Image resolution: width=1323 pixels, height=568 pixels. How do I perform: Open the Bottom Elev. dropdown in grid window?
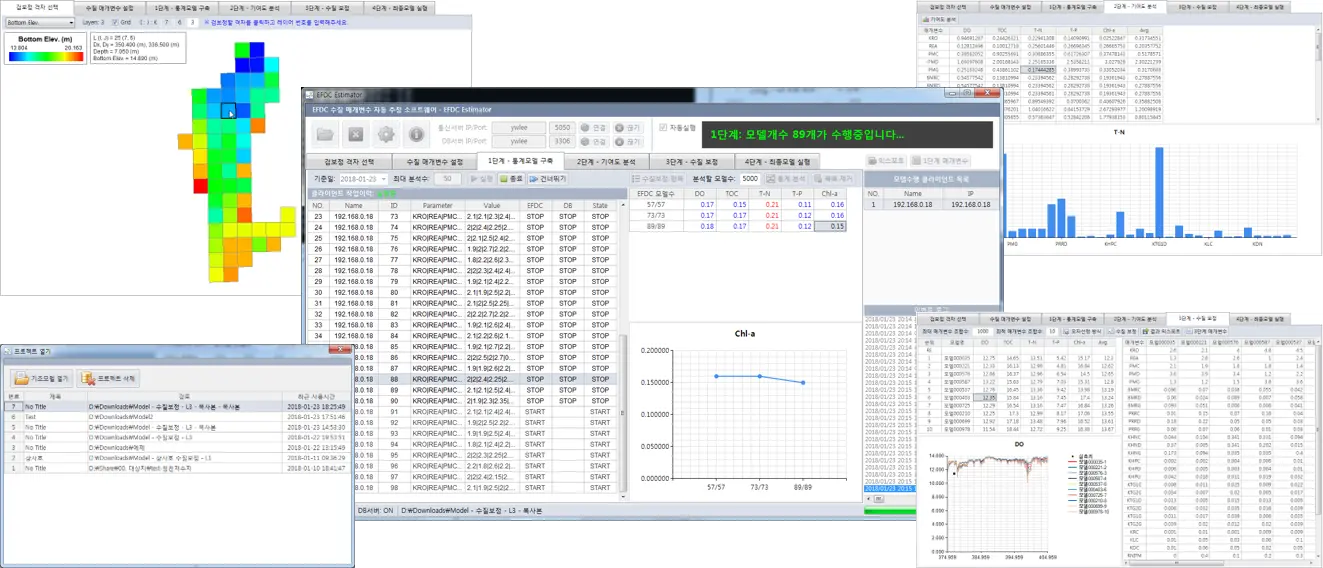click(x=40, y=22)
